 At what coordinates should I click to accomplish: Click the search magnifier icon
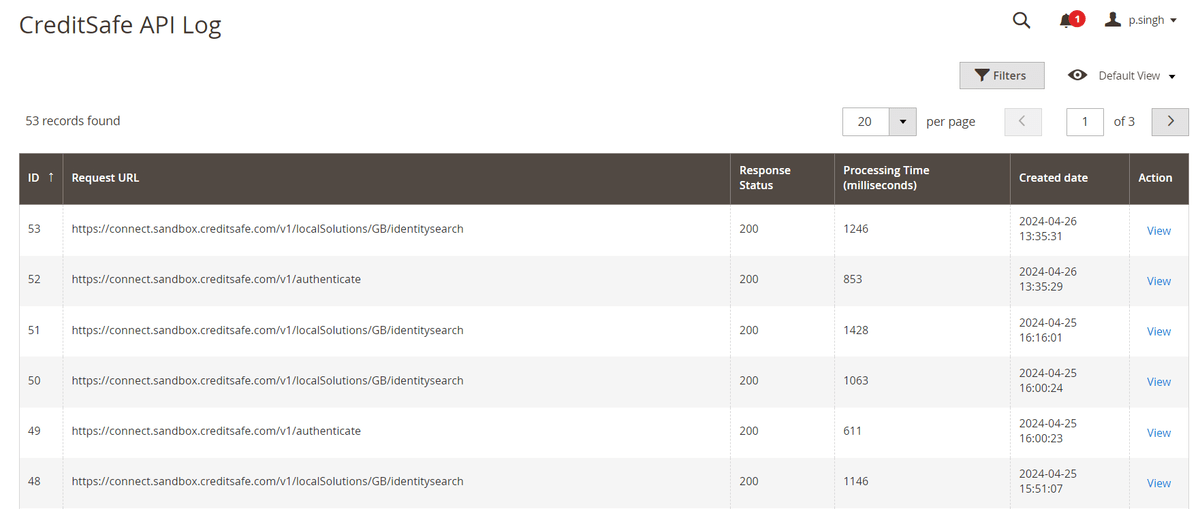(x=1021, y=20)
